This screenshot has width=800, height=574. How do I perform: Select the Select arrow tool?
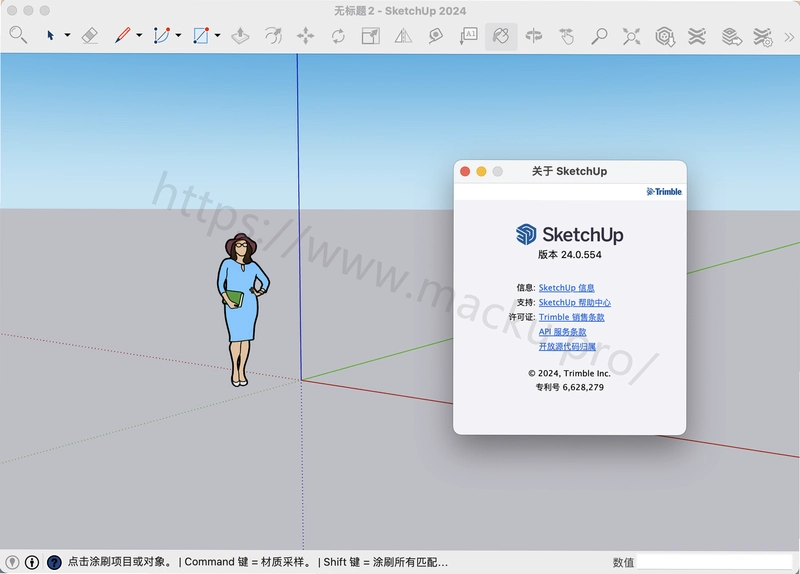(51, 35)
